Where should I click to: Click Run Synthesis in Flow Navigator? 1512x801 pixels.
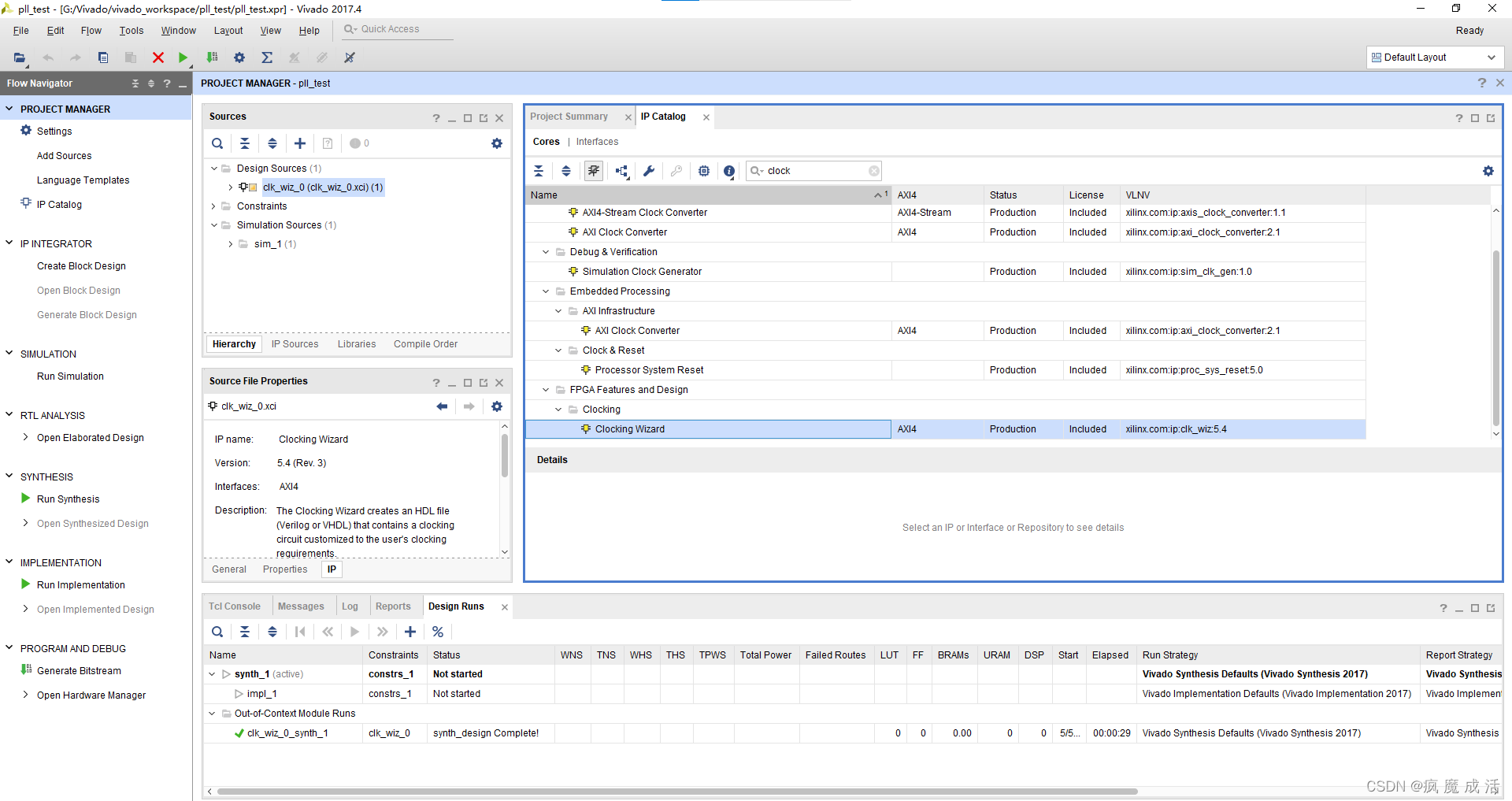[69, 499]
